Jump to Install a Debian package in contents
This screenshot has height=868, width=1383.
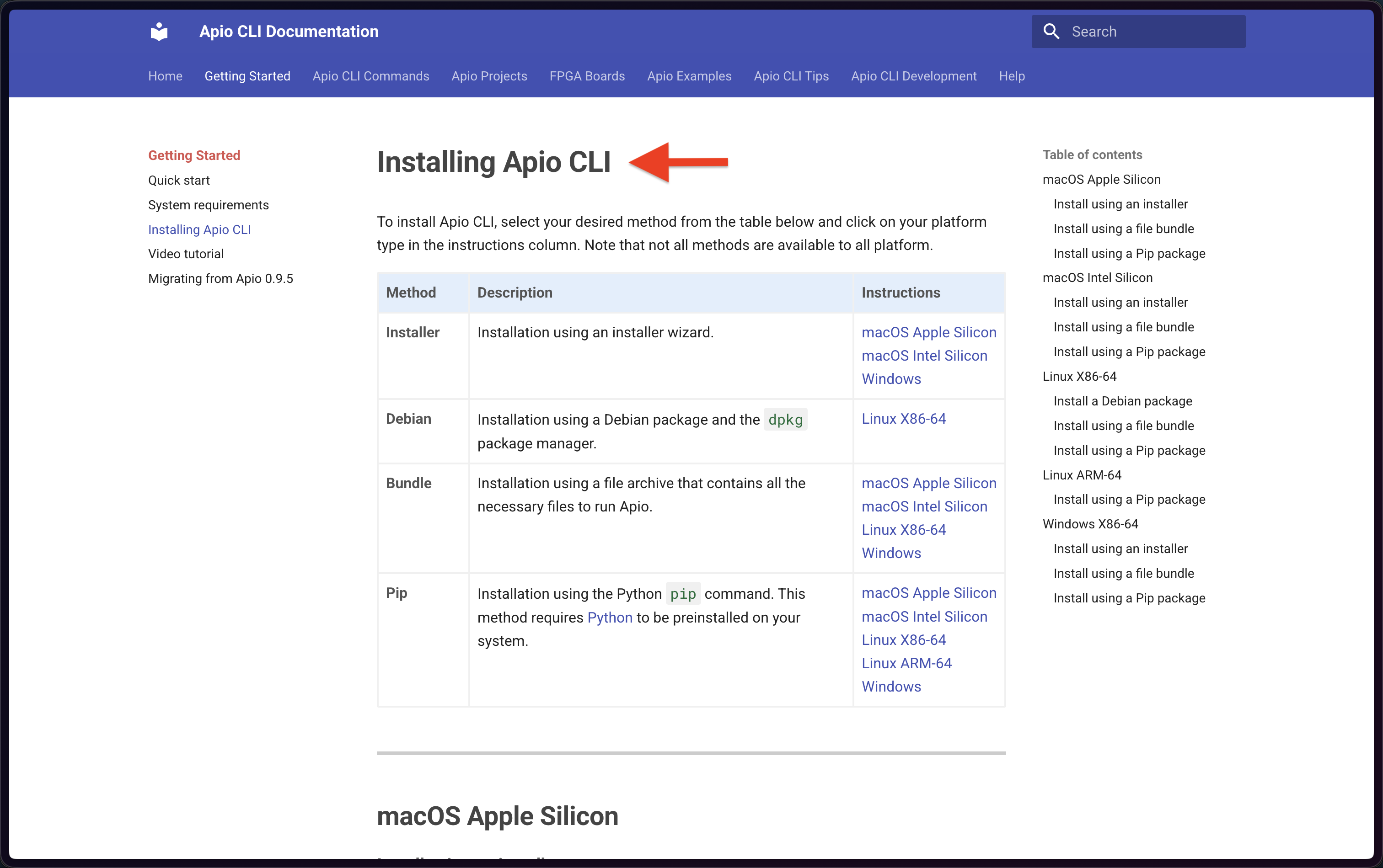[1123, 401]
